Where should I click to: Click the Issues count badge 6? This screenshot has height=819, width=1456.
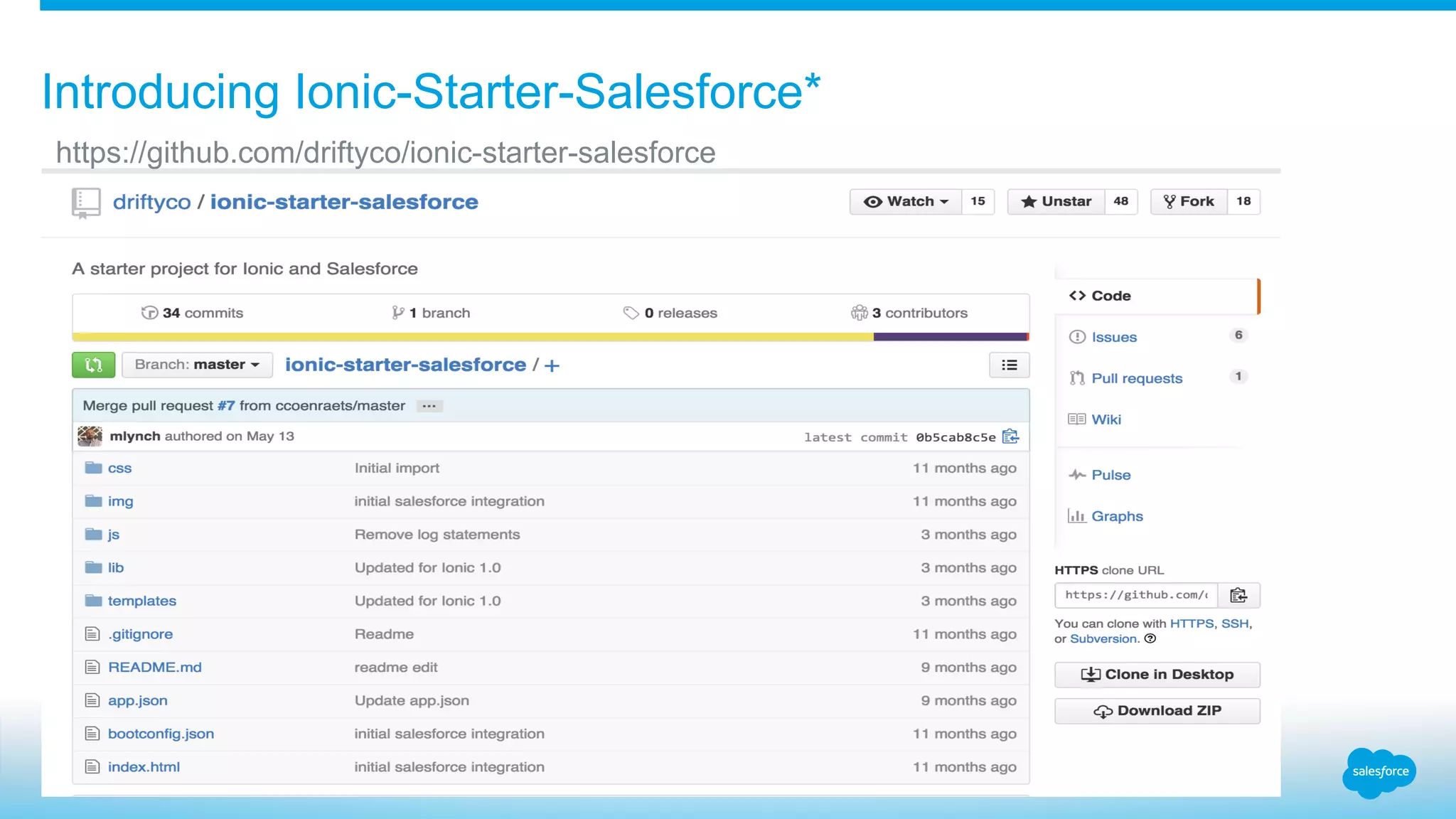coord(1238,336)
